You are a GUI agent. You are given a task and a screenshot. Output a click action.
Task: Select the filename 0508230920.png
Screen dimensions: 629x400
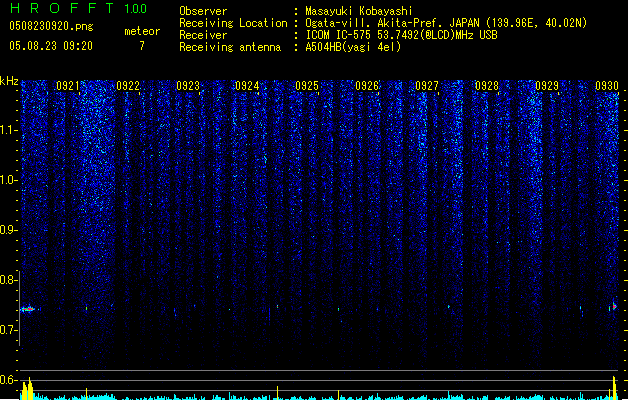pyautogui.click(x=51, y=26)
